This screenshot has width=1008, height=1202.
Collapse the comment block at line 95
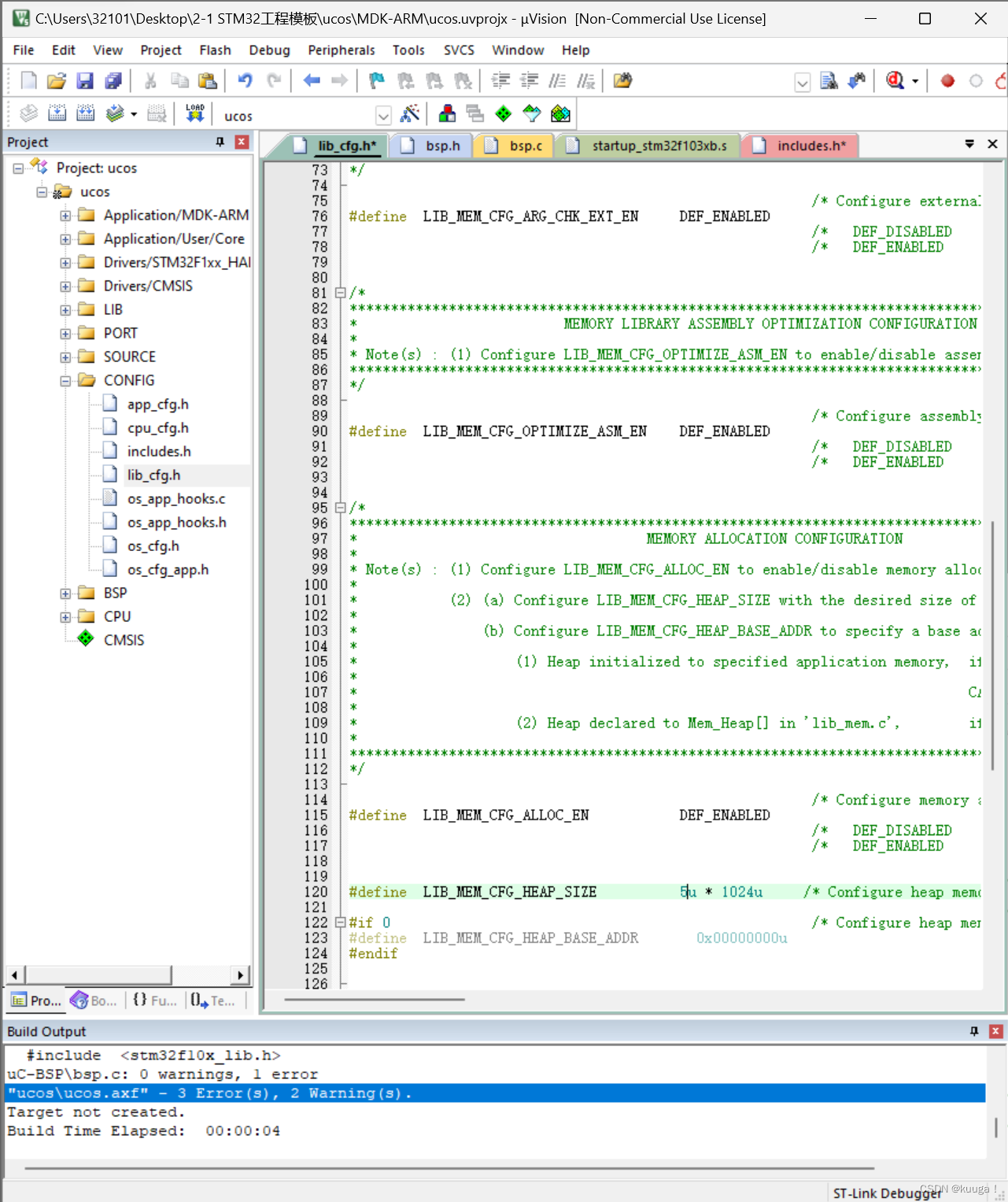point(341,508)
